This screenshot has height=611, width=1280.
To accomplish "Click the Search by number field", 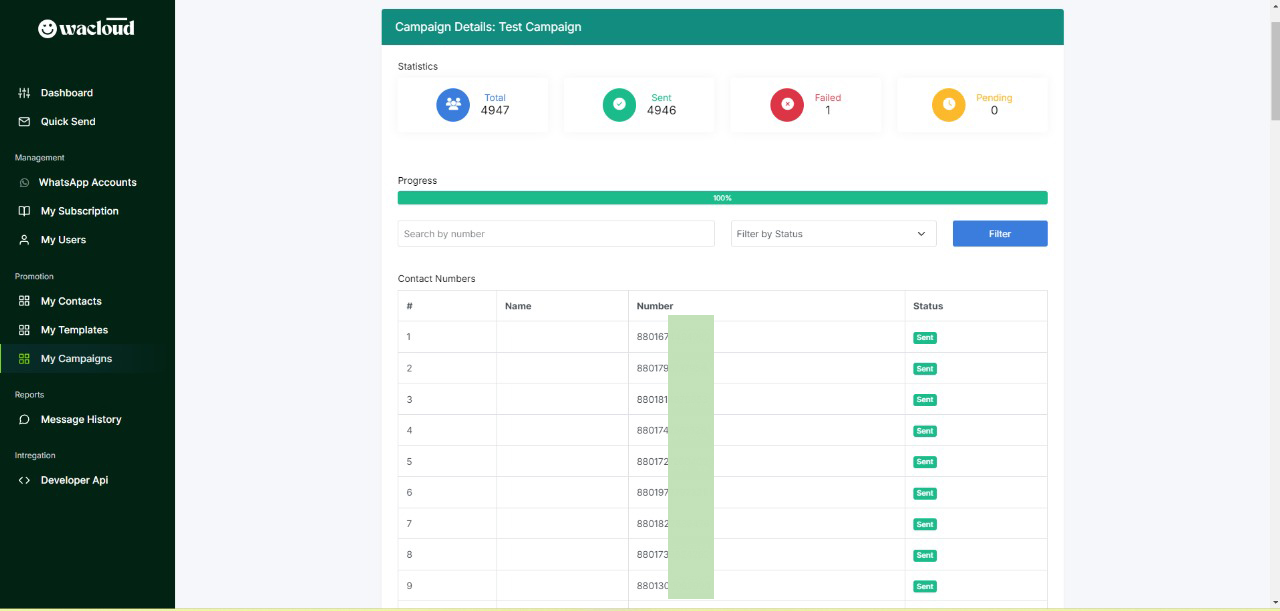I will point(556,234).
